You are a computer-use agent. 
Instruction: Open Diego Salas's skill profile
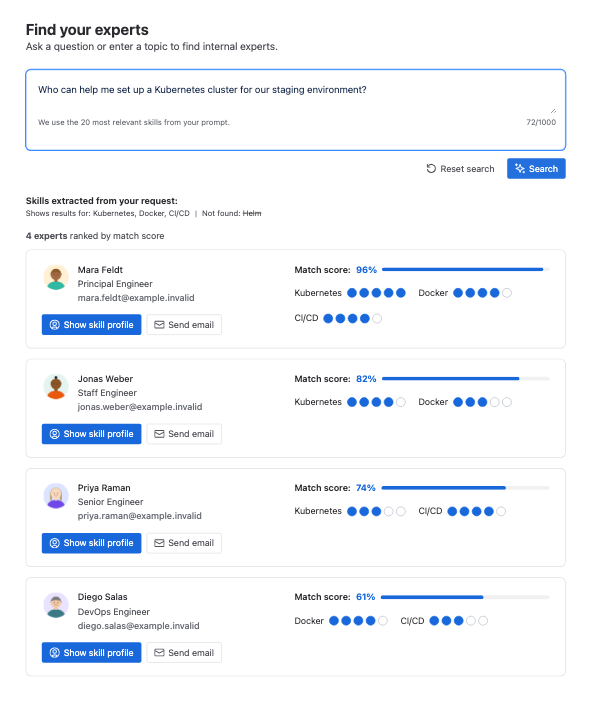coord(91,652)
